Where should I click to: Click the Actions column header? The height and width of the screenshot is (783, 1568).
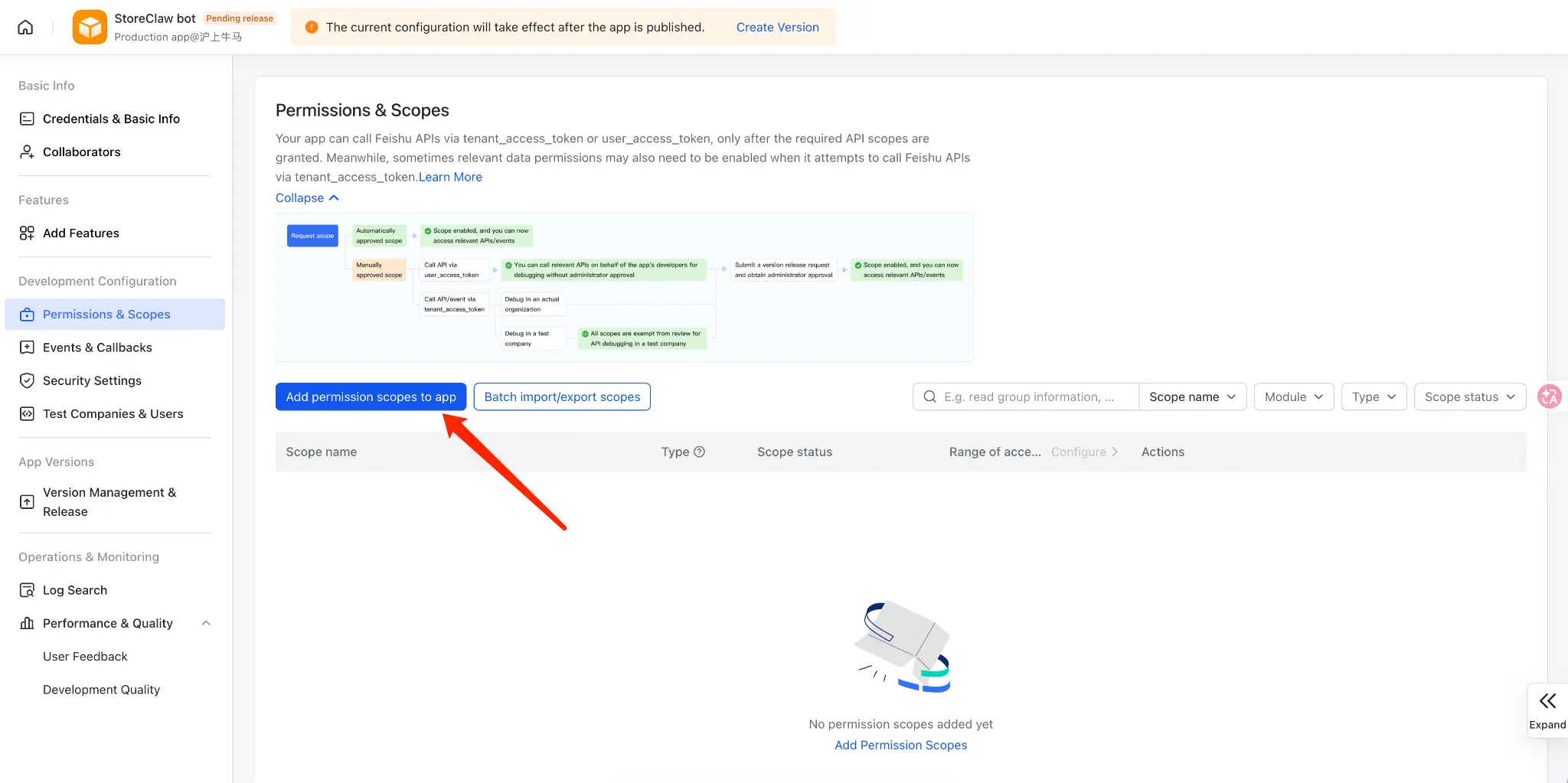1163,452
